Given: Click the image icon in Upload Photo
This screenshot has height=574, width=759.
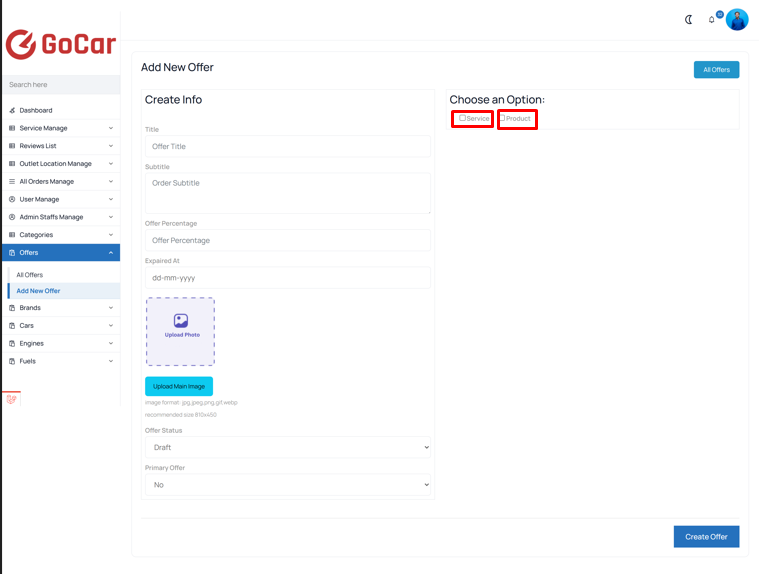Looking at the screenshot, I should [x=181, y=320].
